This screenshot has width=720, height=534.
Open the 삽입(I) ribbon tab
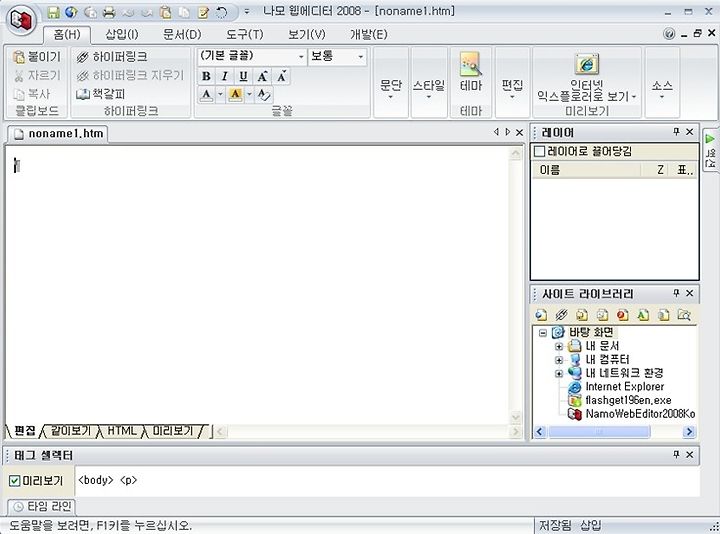coord(122,34)
